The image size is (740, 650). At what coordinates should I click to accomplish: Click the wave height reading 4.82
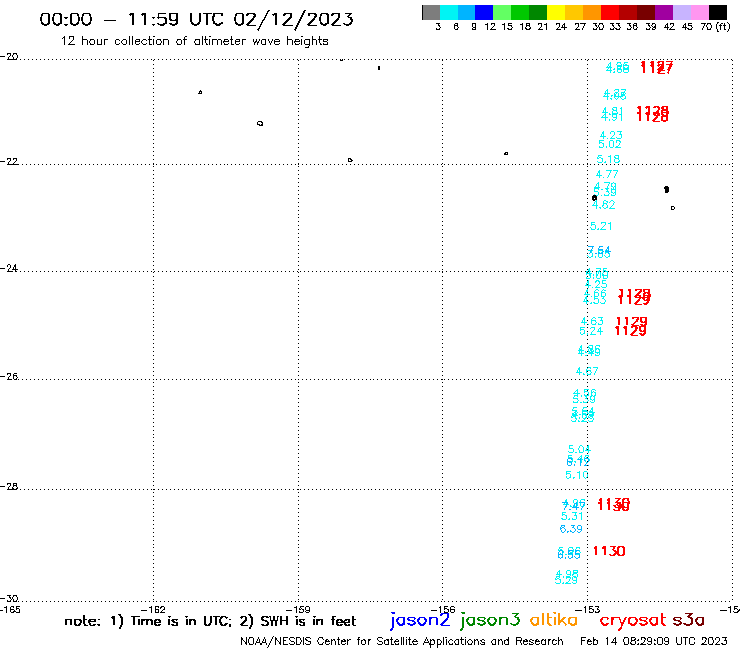click(604, 205)
